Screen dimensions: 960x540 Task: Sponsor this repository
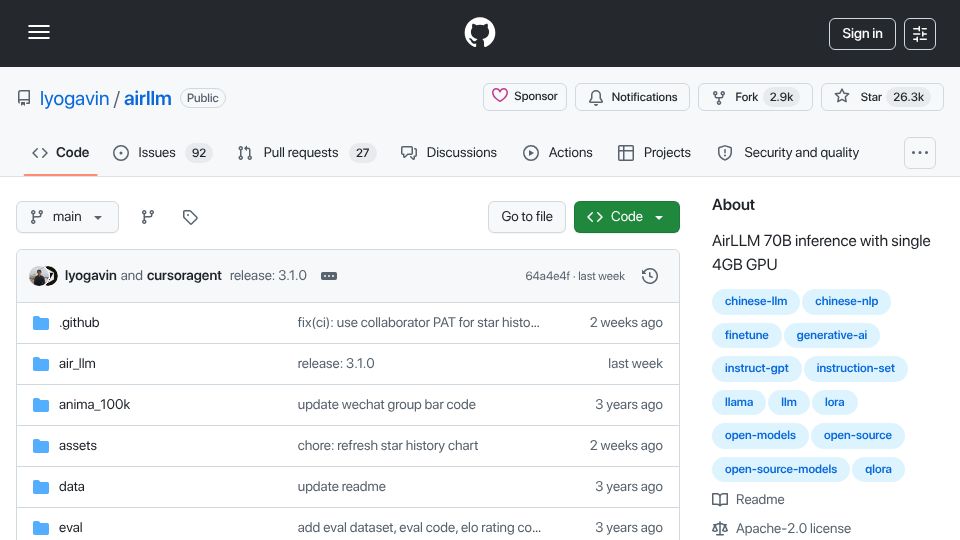pos(525,97)
